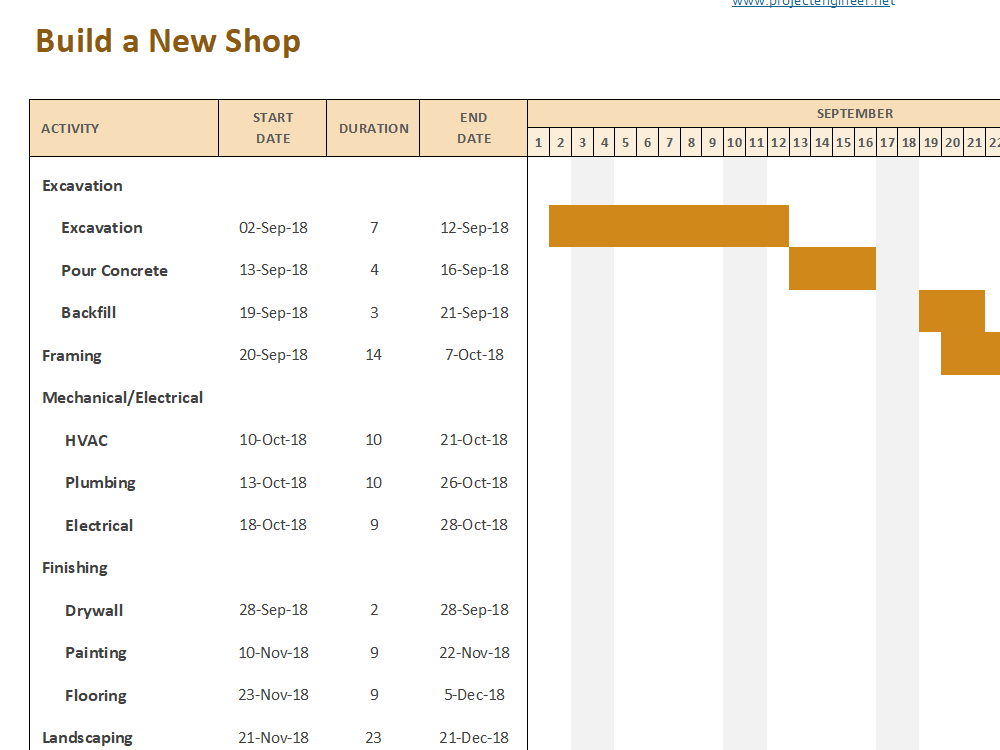This screenshot has width=1000, height=750.
Task: Click the Excavation Gantt bar
Action: click(x=669, y=226)
